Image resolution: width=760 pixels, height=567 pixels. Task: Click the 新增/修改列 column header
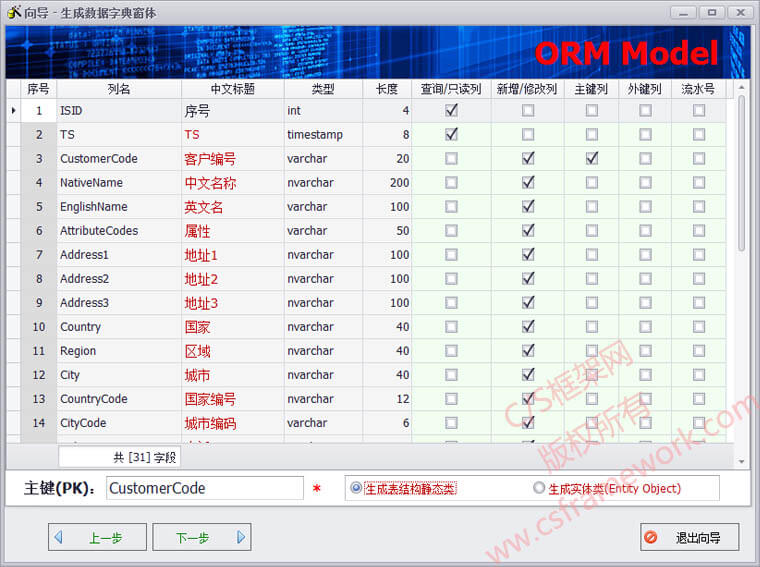[x=528, y=89]
